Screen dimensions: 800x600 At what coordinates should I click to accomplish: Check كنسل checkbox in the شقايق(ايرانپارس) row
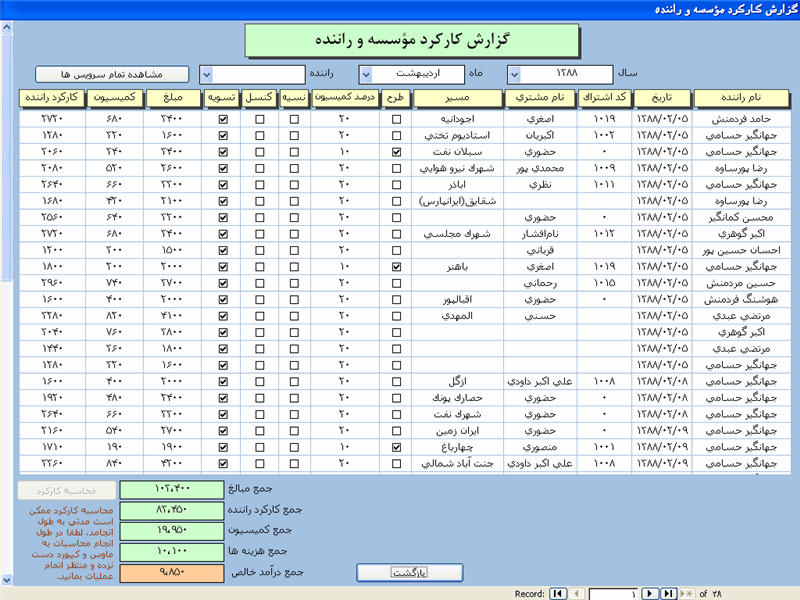260,202
